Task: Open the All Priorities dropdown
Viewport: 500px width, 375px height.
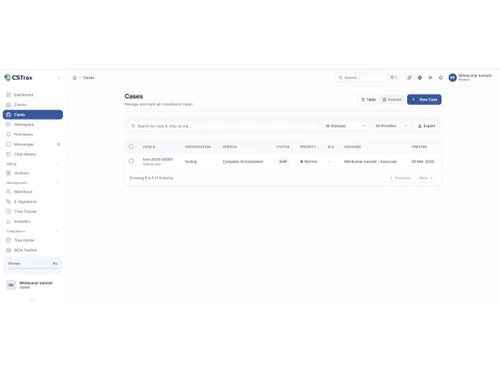Action: coord(391,126)
